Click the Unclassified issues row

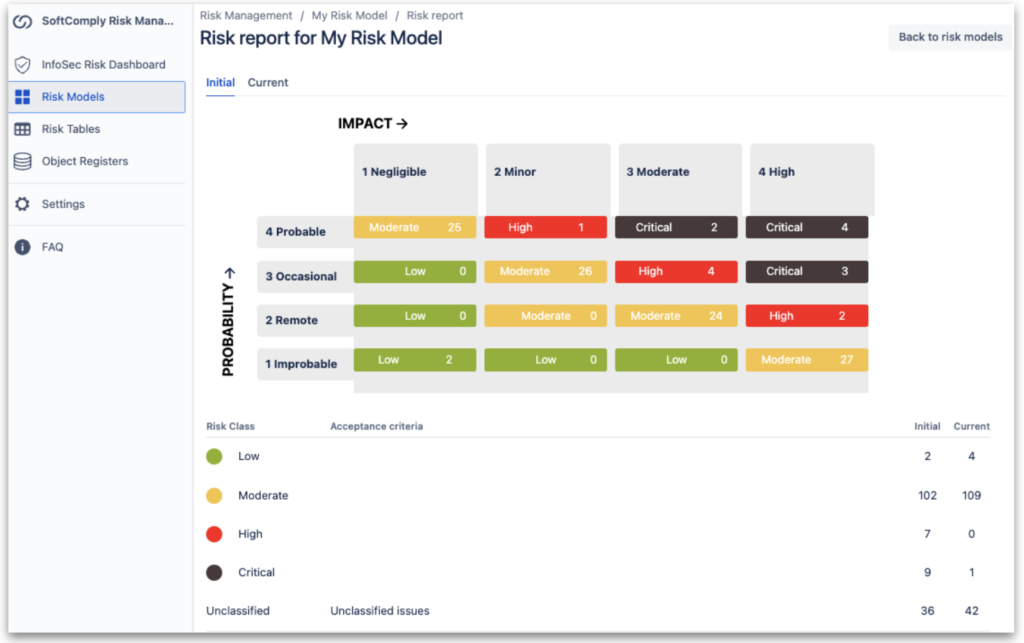tap(379, 610)
